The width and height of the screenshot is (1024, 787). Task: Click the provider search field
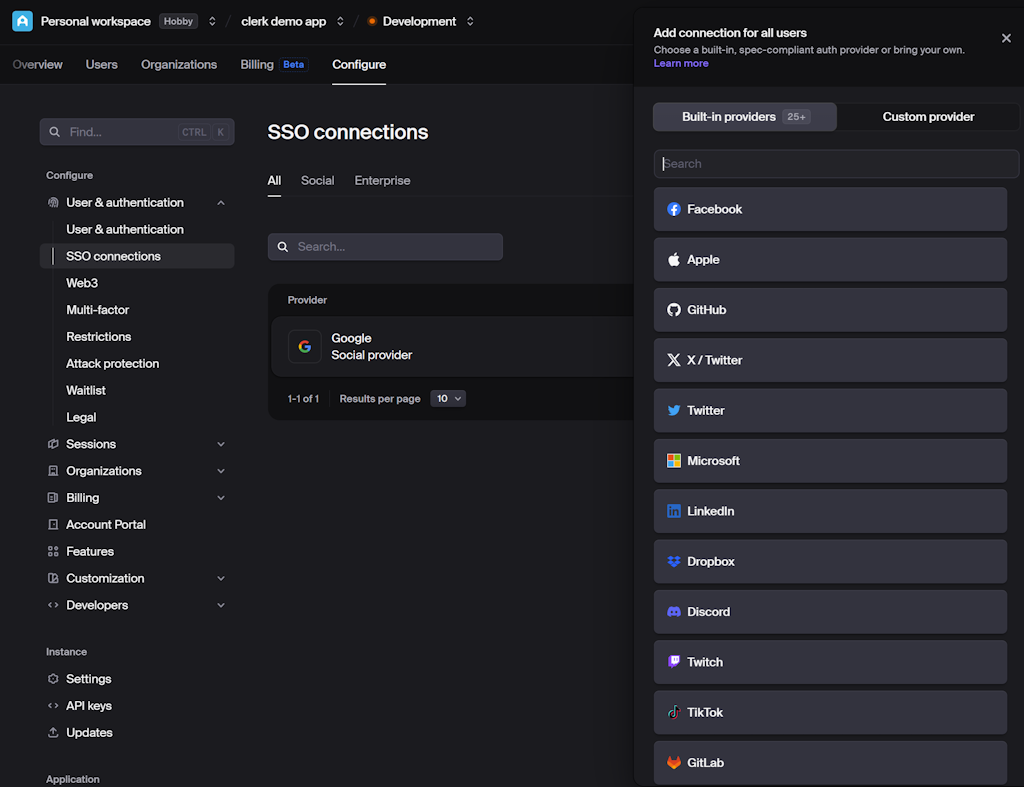[836, 163]
